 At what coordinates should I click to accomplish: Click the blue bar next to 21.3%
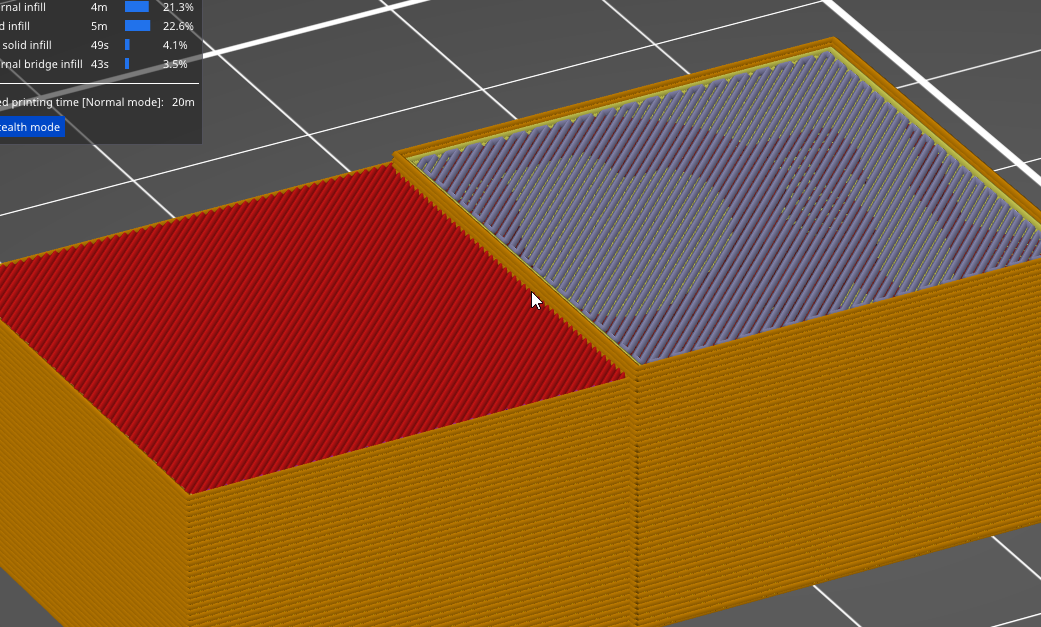(137, 7)
